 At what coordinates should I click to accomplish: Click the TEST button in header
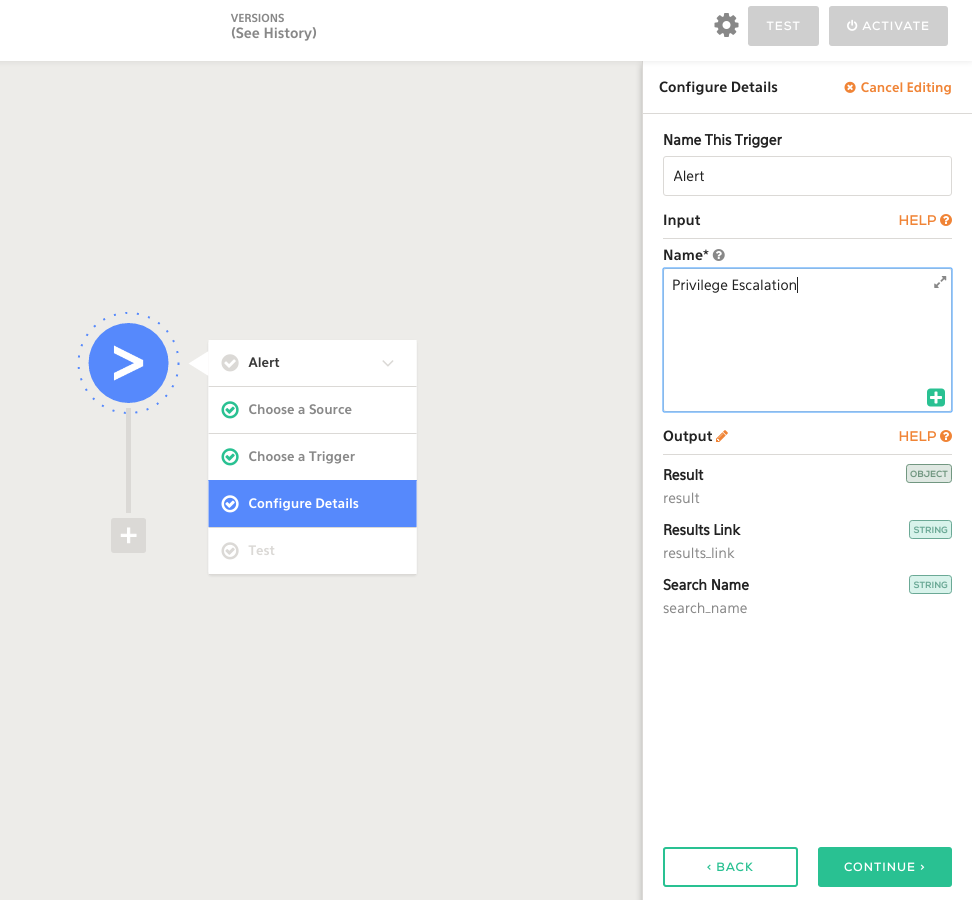click(x=783, y=26)
